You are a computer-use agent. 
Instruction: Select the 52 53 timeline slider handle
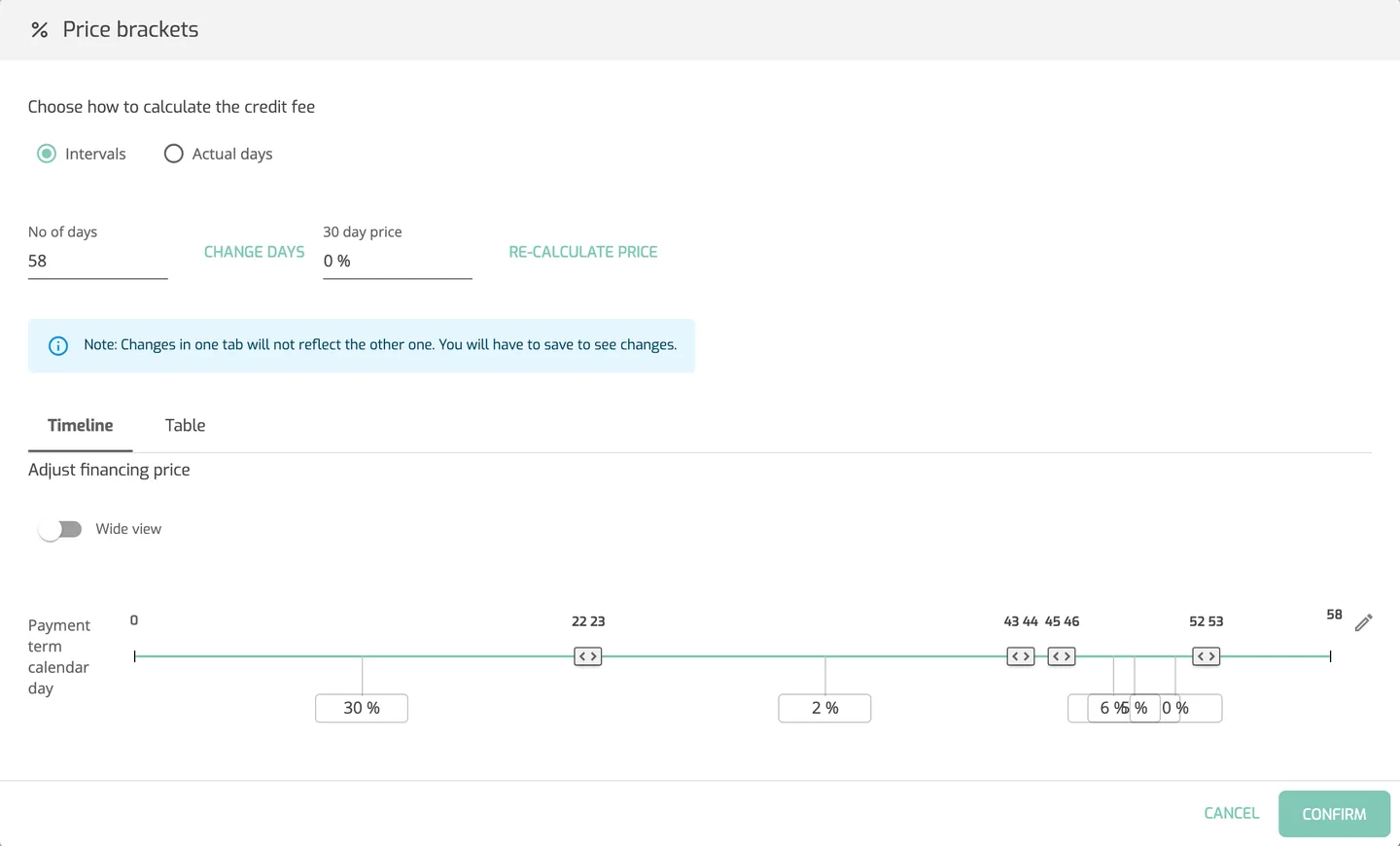[1206, 656]
